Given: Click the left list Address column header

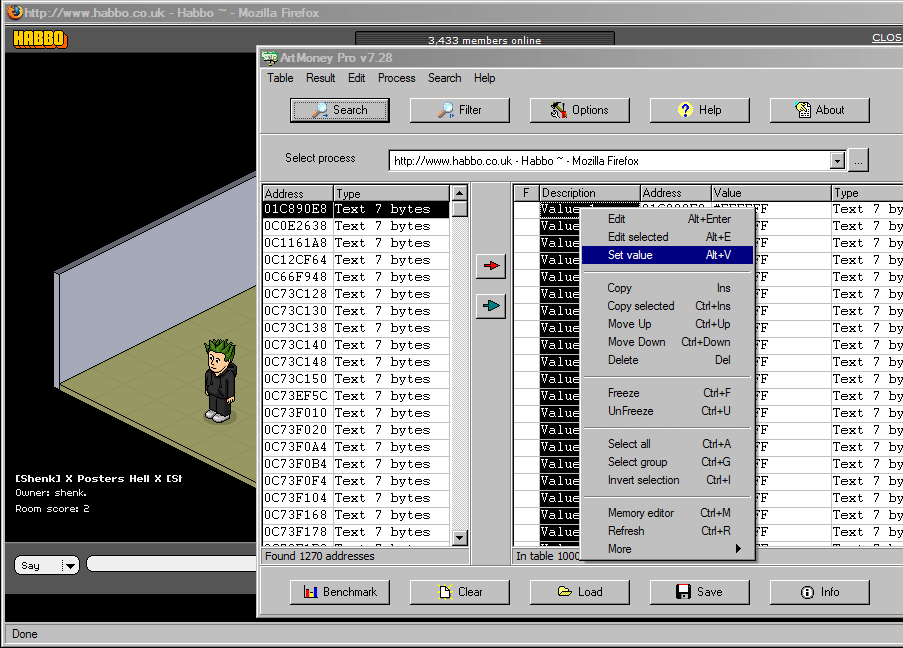Looking at the screenshot, I should click(298, 193).
